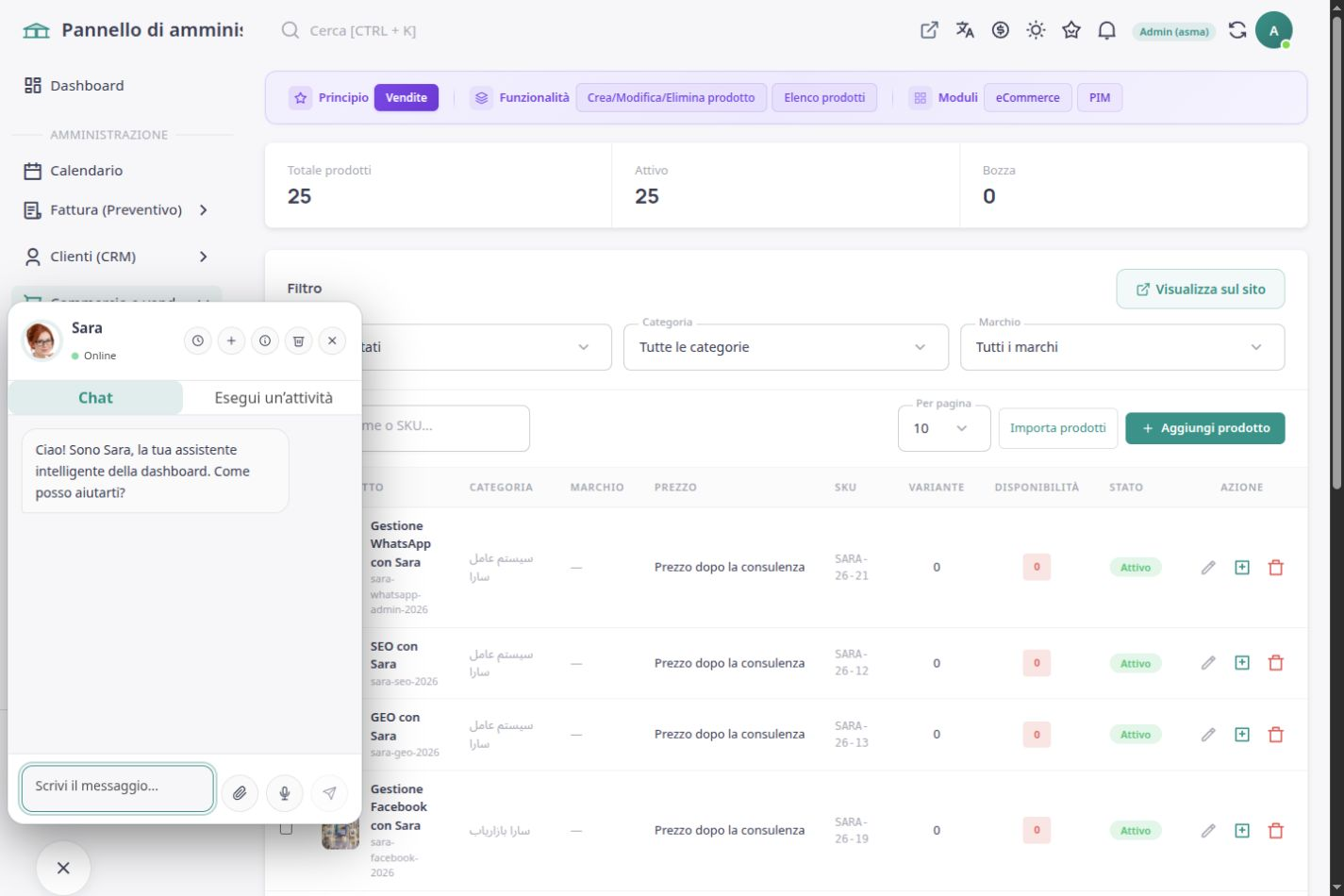Duplicate the Gestione WhatsApp con Sara product
The image size is (1344, 896).
point(1242,567)
